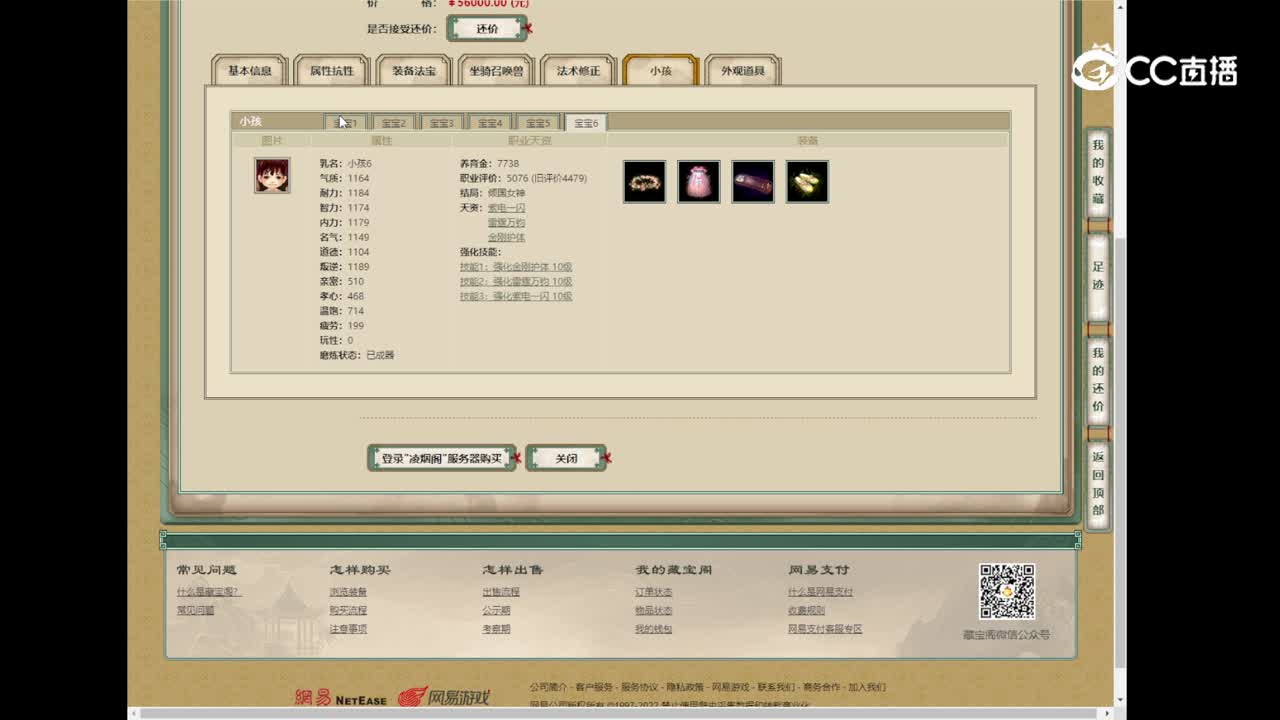Viewport: 1280px width, 720px height.
Task: Switch to the 装备法宝 tab
Action: 413,71
